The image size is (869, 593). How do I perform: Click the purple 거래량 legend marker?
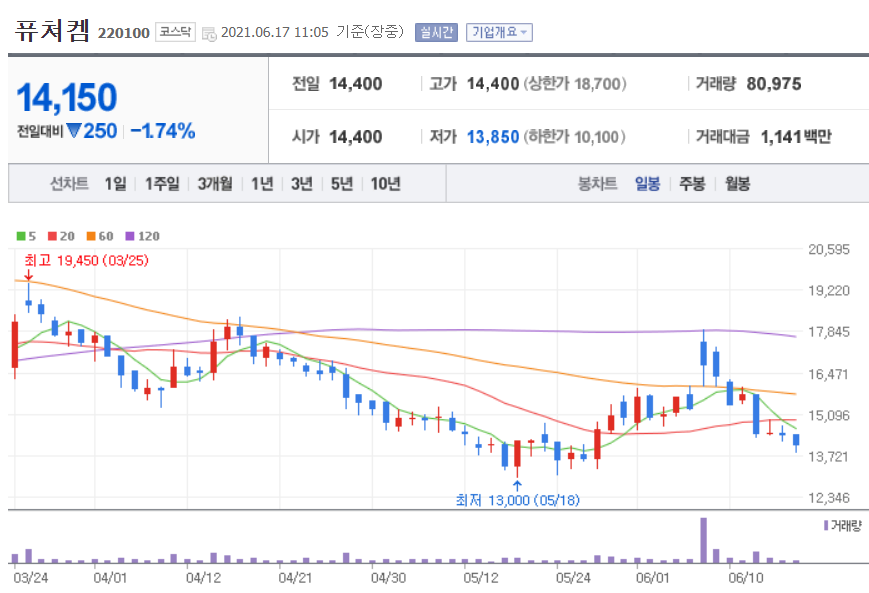(x=826, y=525)
